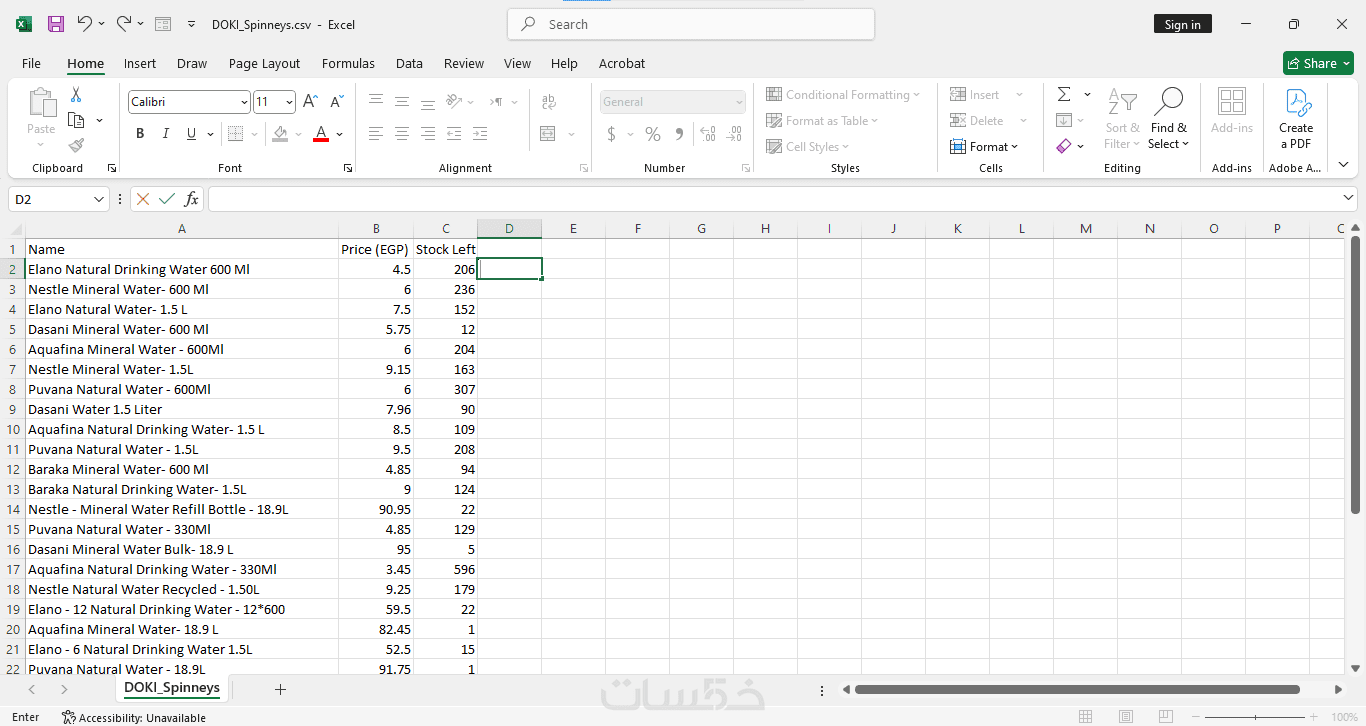Activate the Format Painter brush
1366x726 pixels.
(76, 146)
